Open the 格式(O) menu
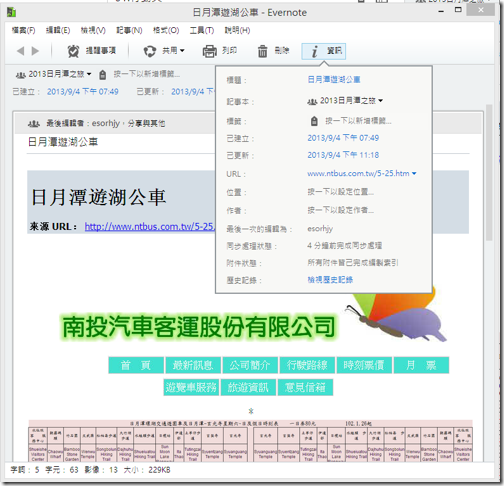Image resolution: width=504 pixels, height=486 pixels. 166,30
